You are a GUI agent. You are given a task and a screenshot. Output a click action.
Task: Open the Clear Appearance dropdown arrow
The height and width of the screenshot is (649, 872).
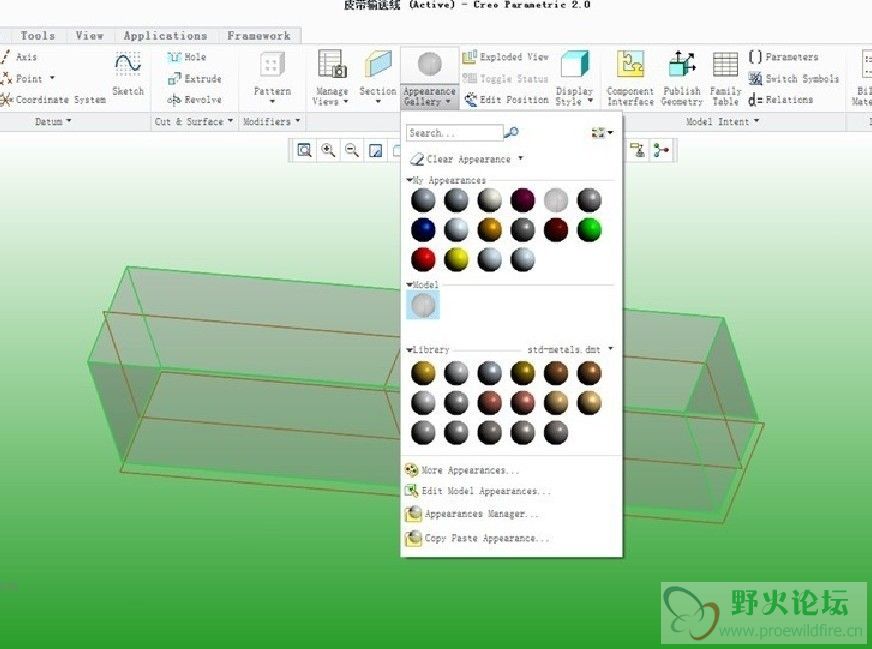point(521,158)
